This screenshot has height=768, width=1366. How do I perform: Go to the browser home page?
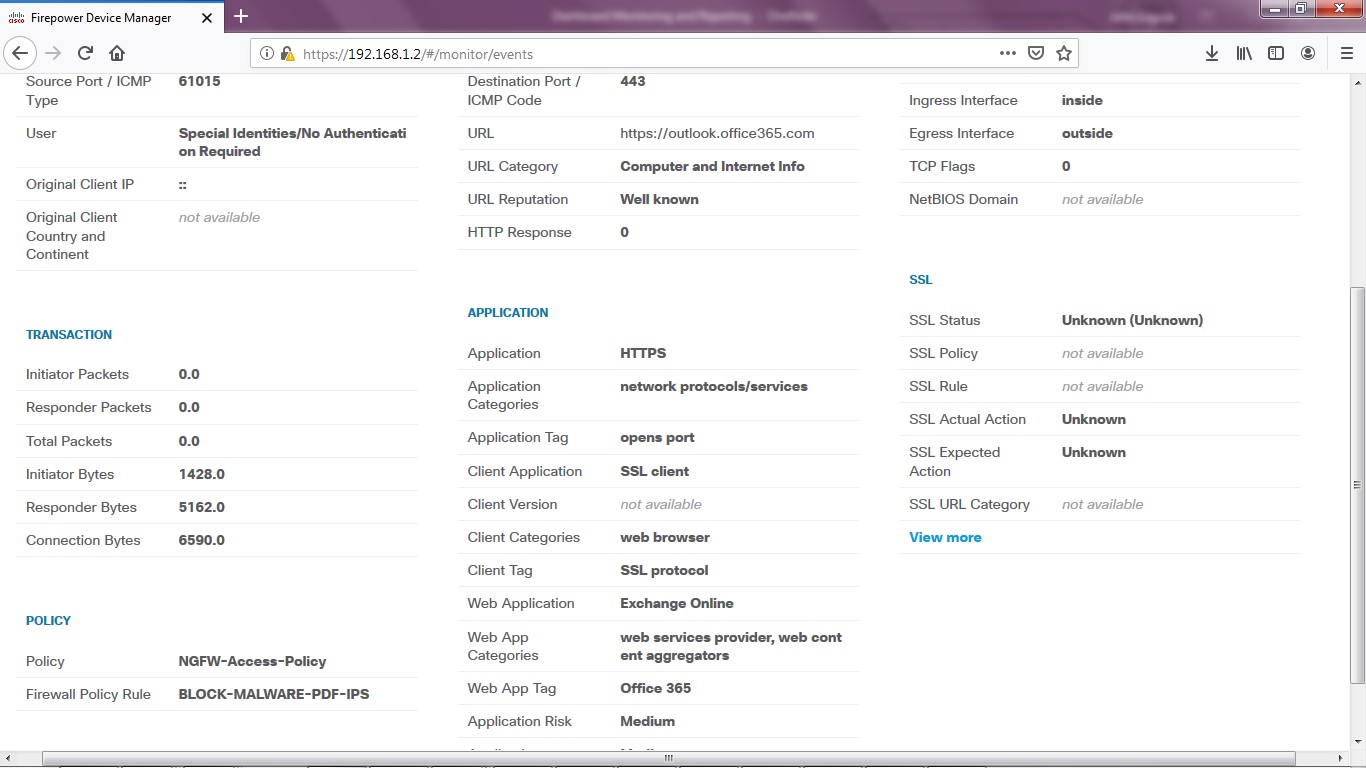click(117, 53)
